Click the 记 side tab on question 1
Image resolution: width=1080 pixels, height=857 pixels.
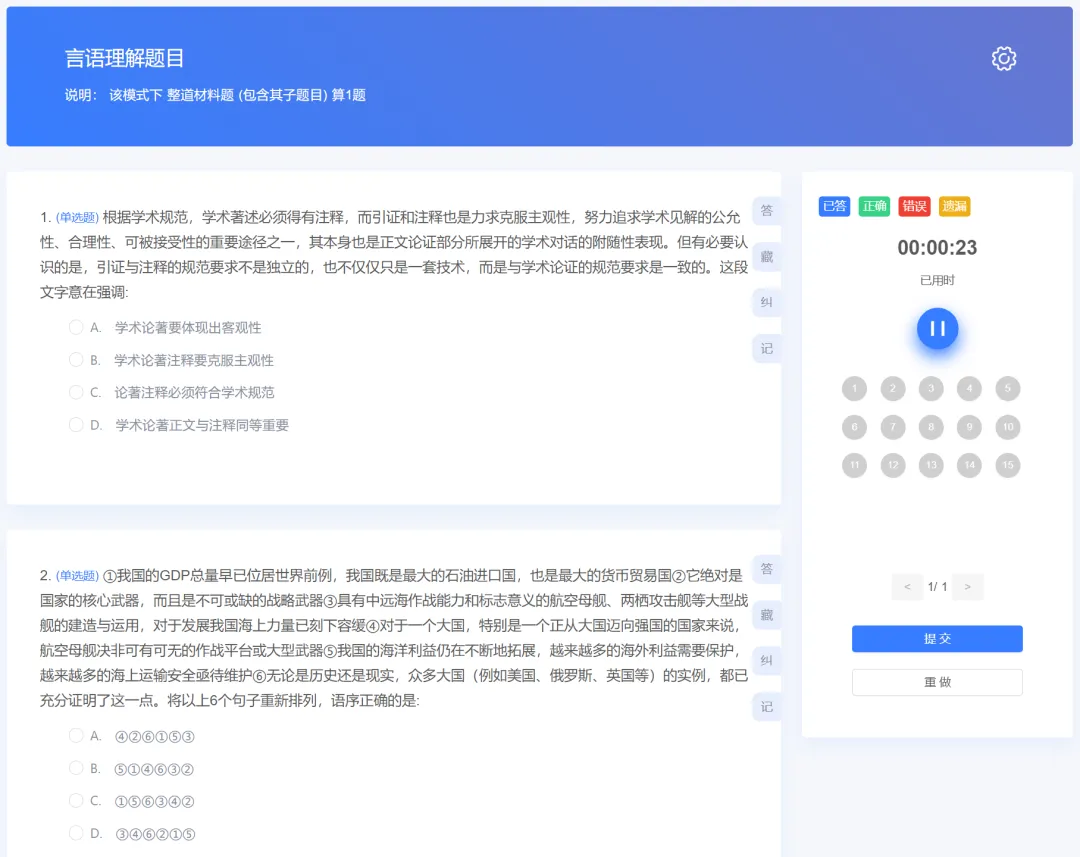point(767,349)
